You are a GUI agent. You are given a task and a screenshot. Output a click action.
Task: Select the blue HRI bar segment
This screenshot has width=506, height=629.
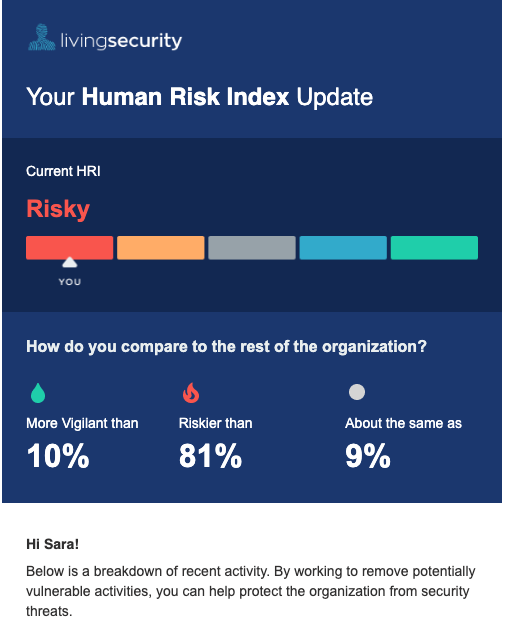(x=343, y=248)
